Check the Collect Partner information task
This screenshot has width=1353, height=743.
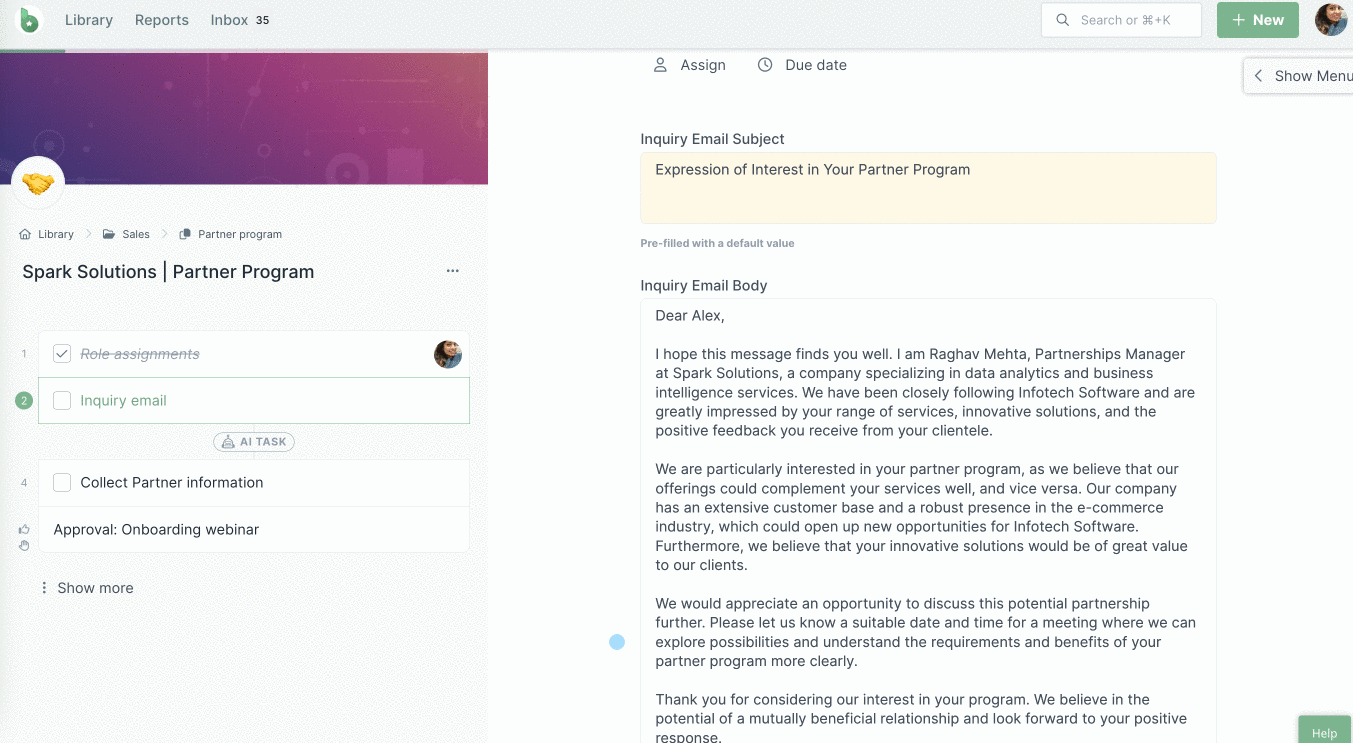click(x=62, y=483)
